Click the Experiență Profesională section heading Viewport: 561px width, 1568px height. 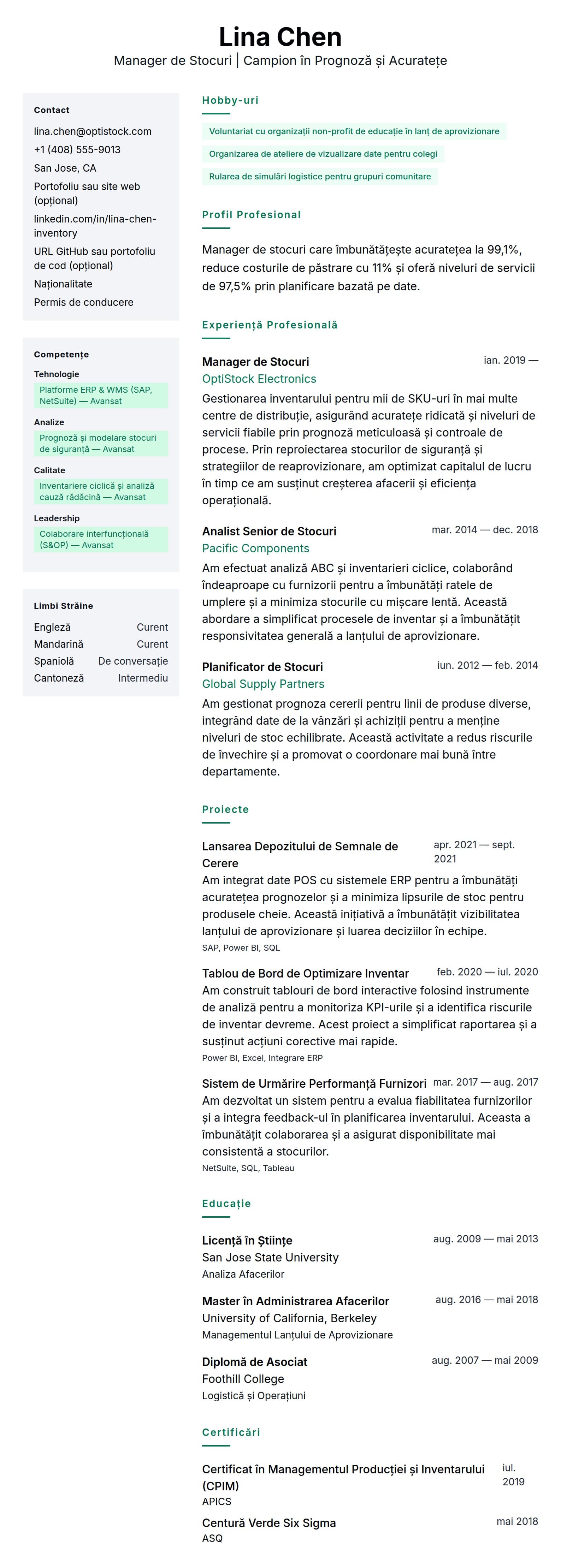(x=269, y=325)
